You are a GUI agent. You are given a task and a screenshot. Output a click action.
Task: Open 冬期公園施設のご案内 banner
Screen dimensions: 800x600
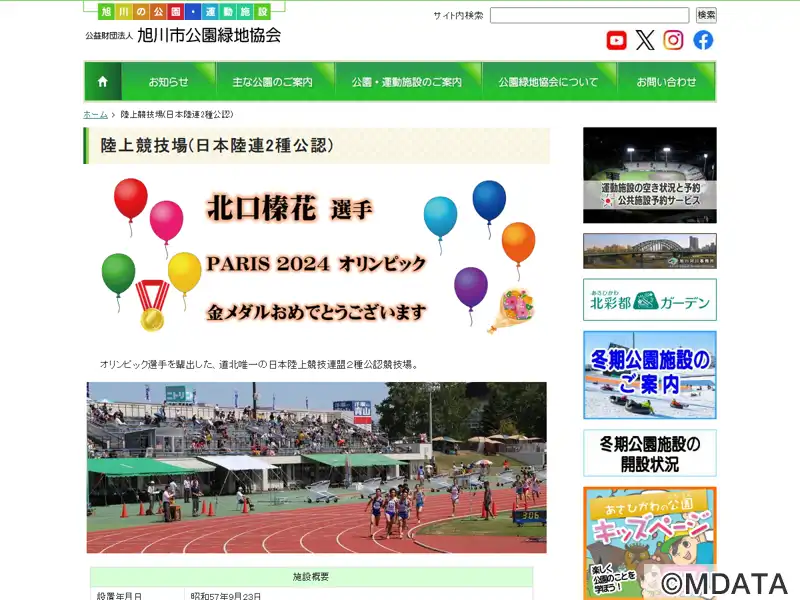pos(649,375)
